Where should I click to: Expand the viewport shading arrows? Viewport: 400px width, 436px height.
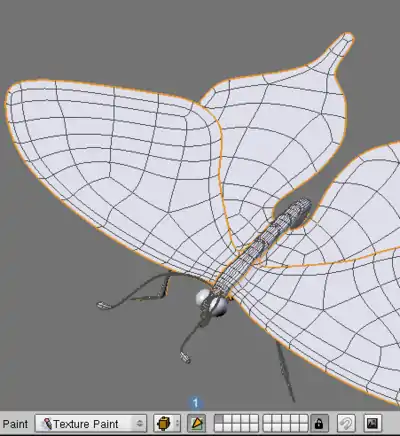click(x=177, y=424)
